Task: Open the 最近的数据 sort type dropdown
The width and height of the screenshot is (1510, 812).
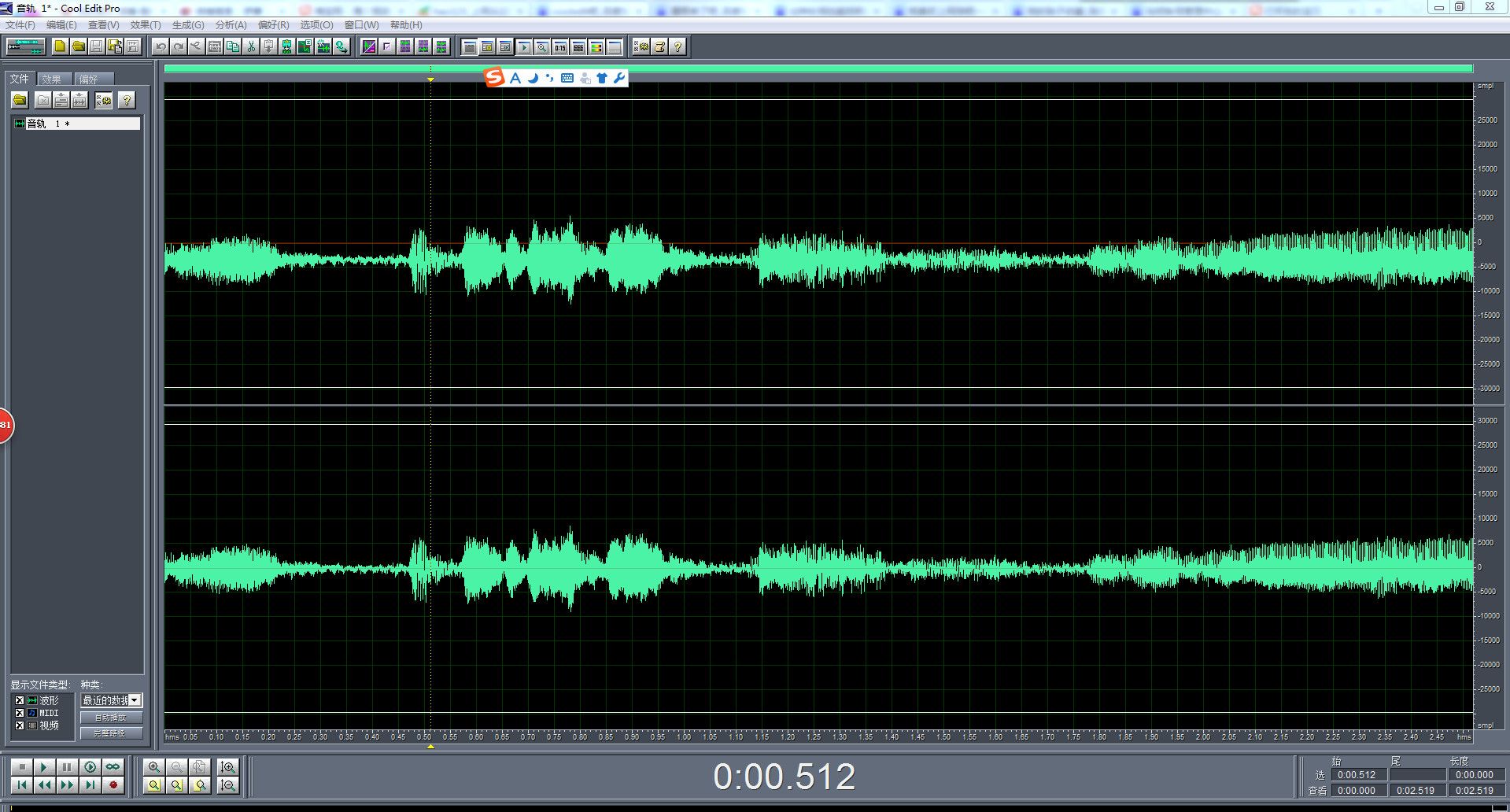Action: (x=111, y=700)
